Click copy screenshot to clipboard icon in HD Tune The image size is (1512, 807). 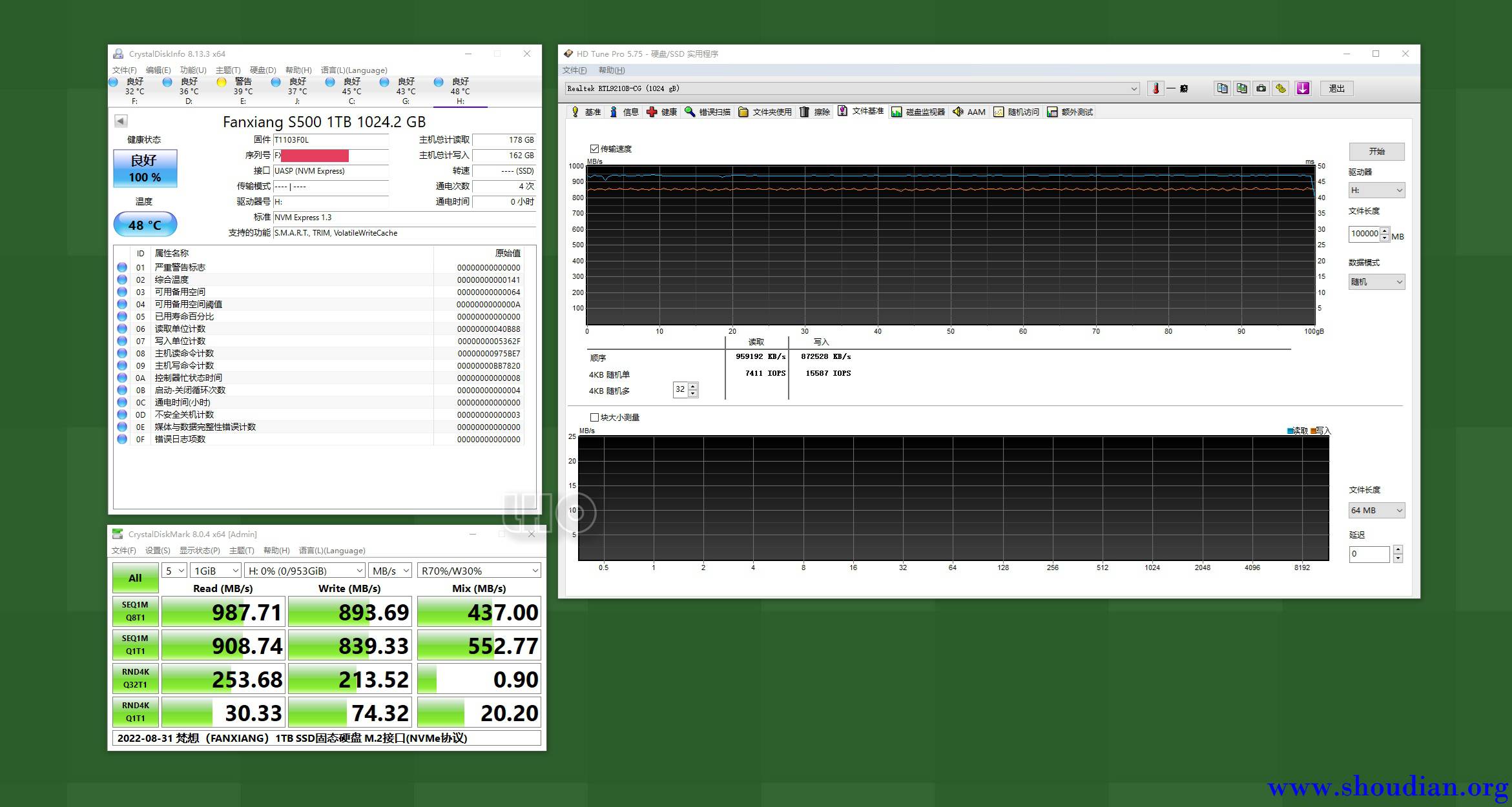tap(1241, 88)
